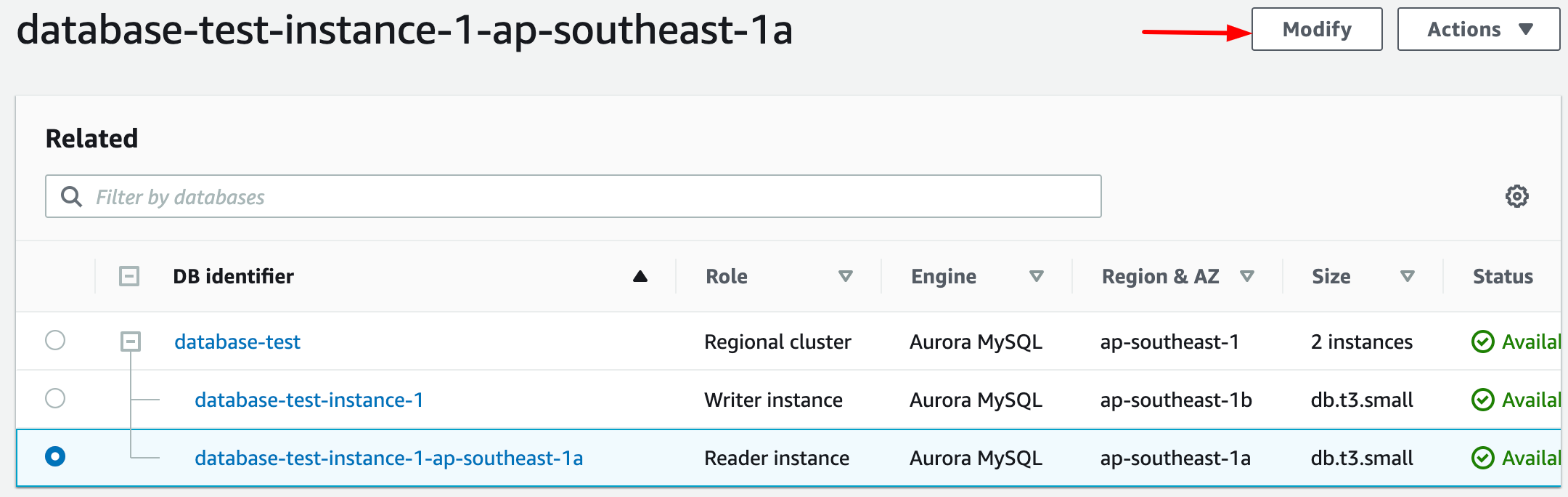The width and height of the screenshot is (1568, 497).
Task: Collapse the database-test cluster tree
Action: [x=131, y=342]
